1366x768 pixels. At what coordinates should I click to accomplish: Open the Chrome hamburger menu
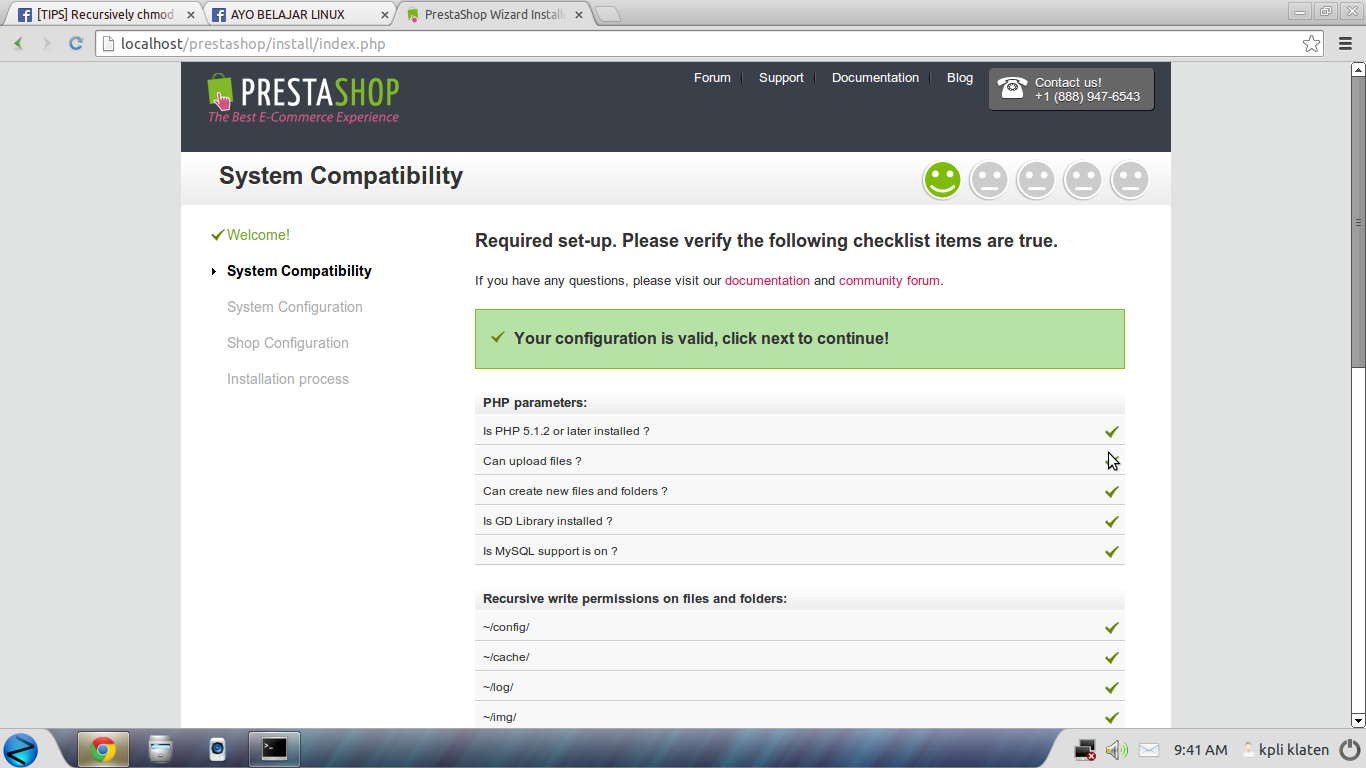point(1344,43)
